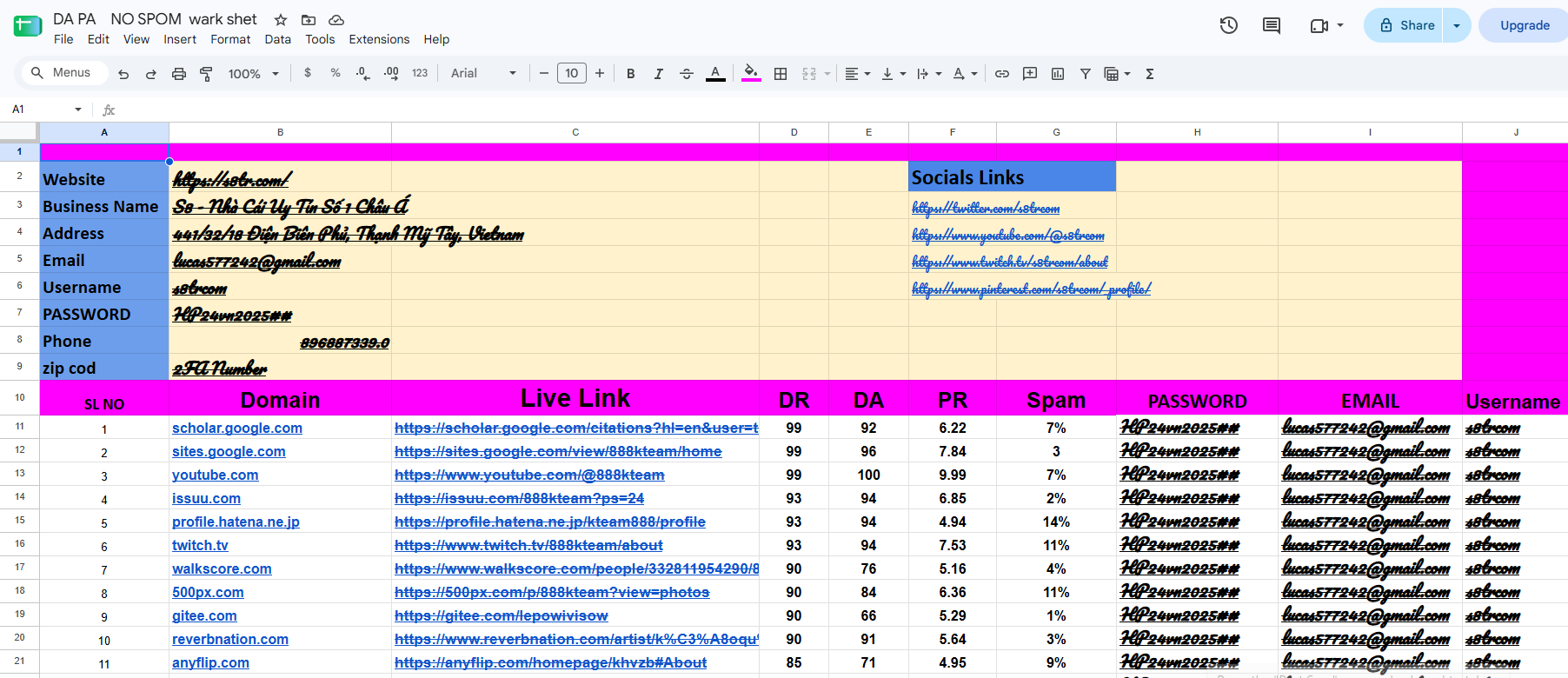This screenshot has height=678, width=1568.
Task: Open the Share options dropdown arrow
Action: pyautogui.click(x=1457, y=25)
